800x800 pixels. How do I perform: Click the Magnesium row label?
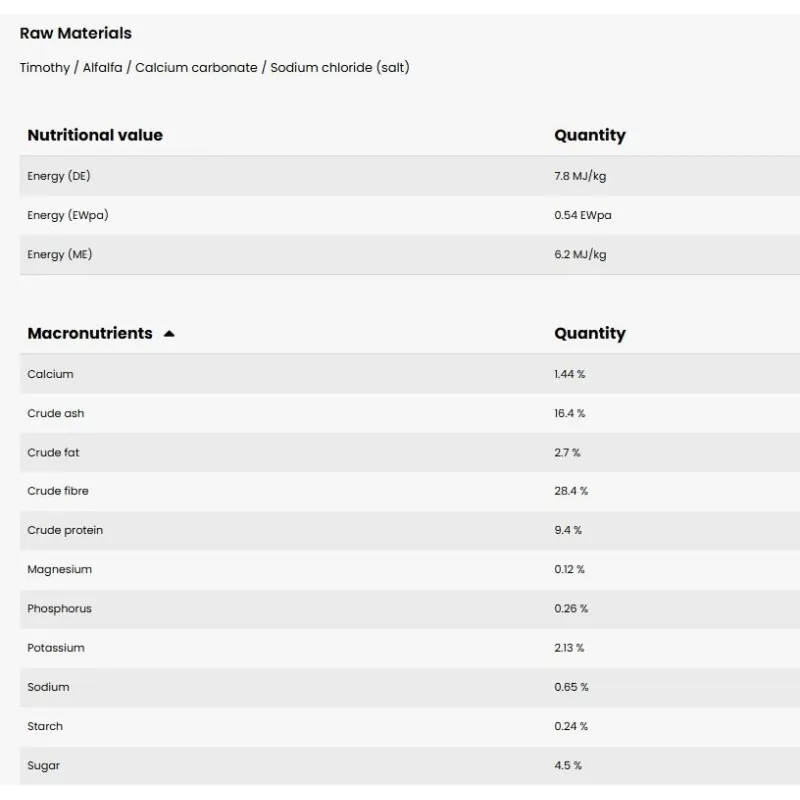[x=60, y=569]
